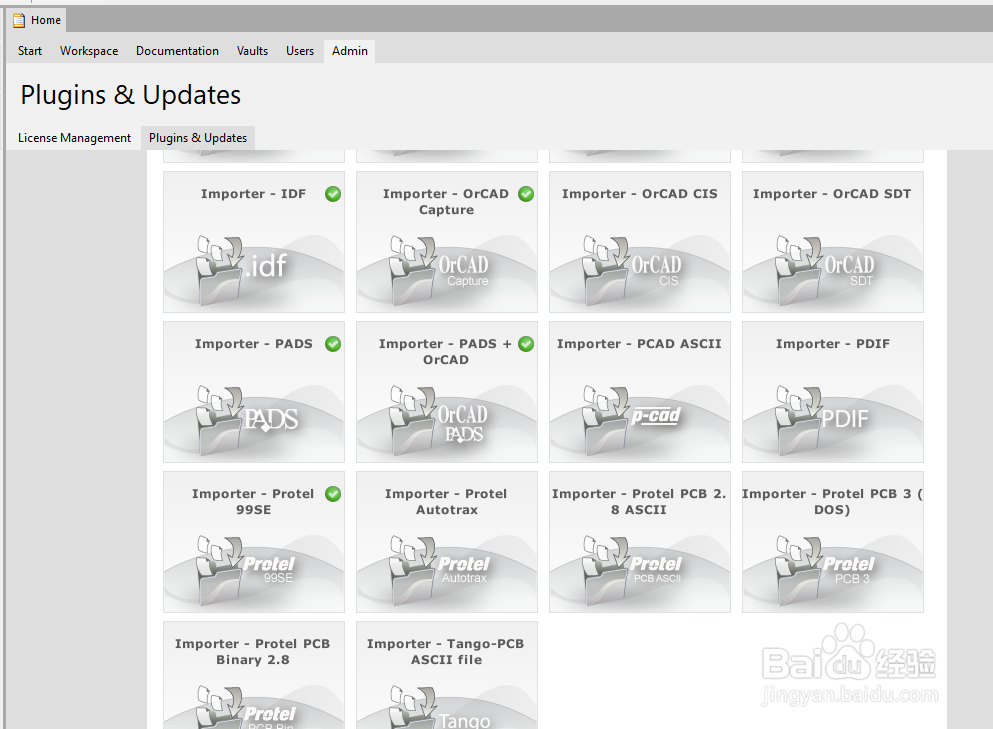
Task: Click the Tango importer folder icon
Action: (440, 707)
